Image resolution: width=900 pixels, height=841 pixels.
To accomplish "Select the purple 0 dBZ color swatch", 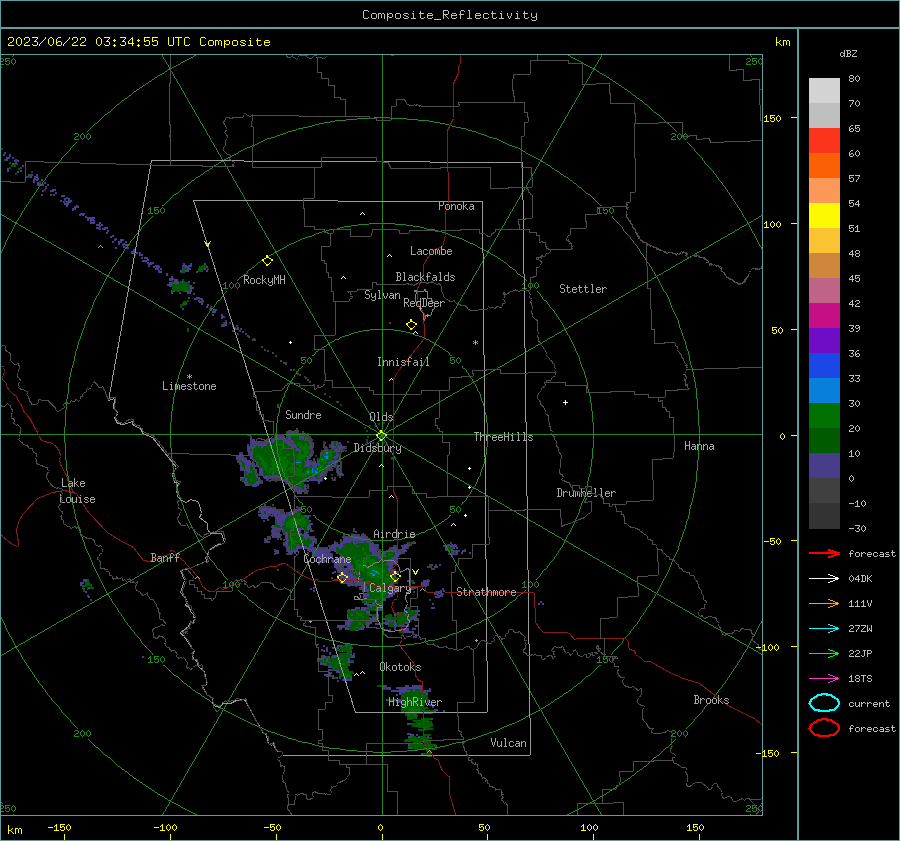I will click(x=824, y=465).
